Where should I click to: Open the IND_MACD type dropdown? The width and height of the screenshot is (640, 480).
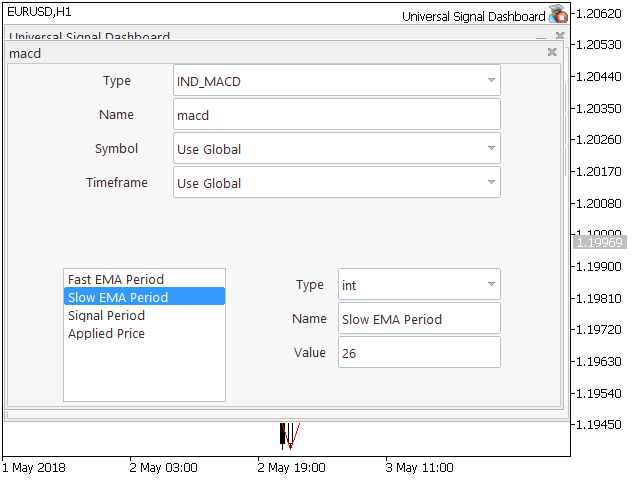click(x=337, y=80)
